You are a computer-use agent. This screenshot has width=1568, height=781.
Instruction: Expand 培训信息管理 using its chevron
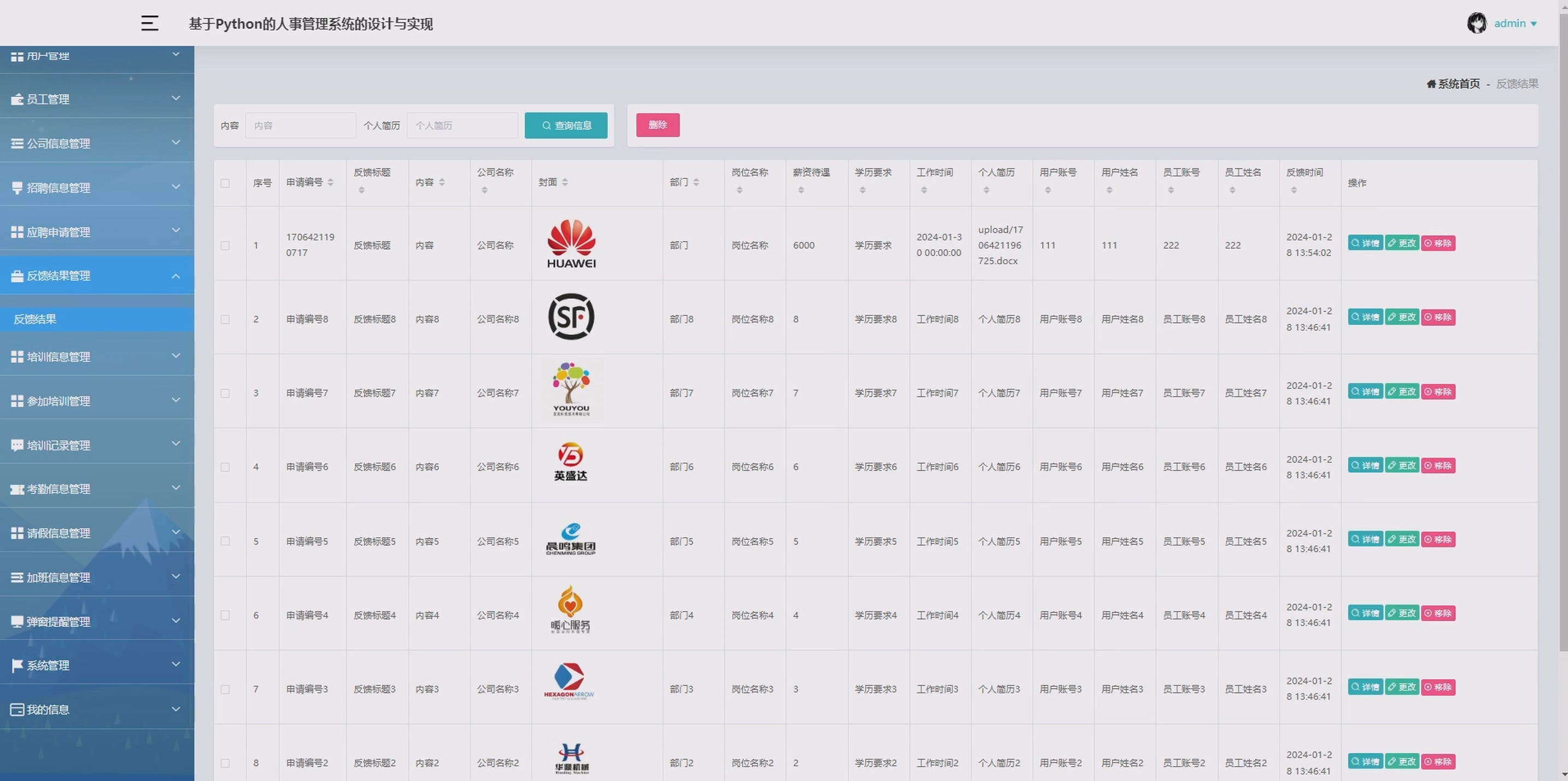click(176, 355)
